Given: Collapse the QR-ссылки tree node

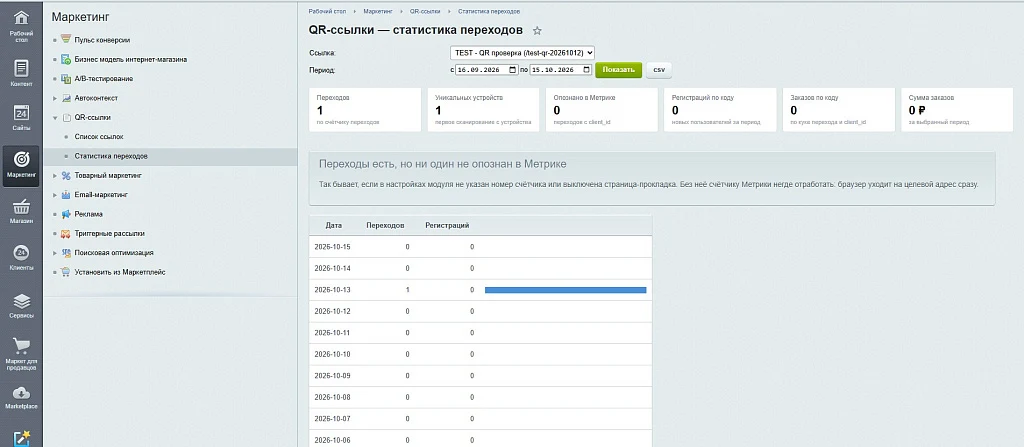Looking at the screenshot, I should tap(55, 118).
